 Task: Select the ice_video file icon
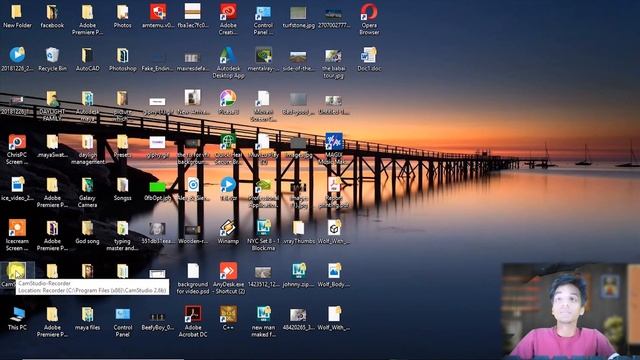point(17,189)
